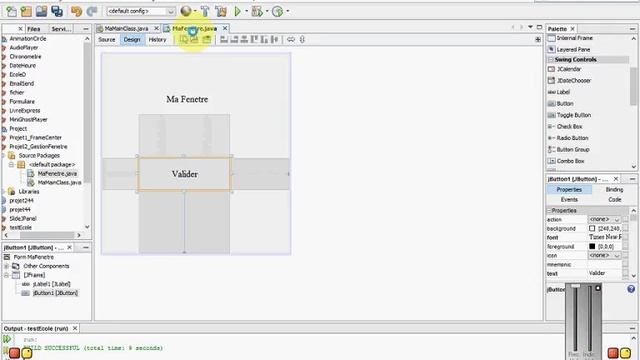
Task: Align components to top in row
Action: [x=254, y=40]
